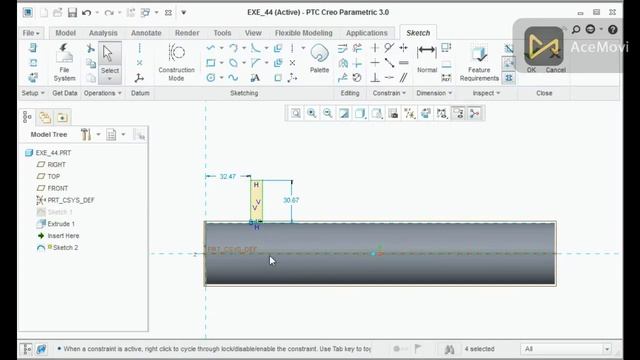
Task: Add a datum centerline
Action: pos(139,48)
